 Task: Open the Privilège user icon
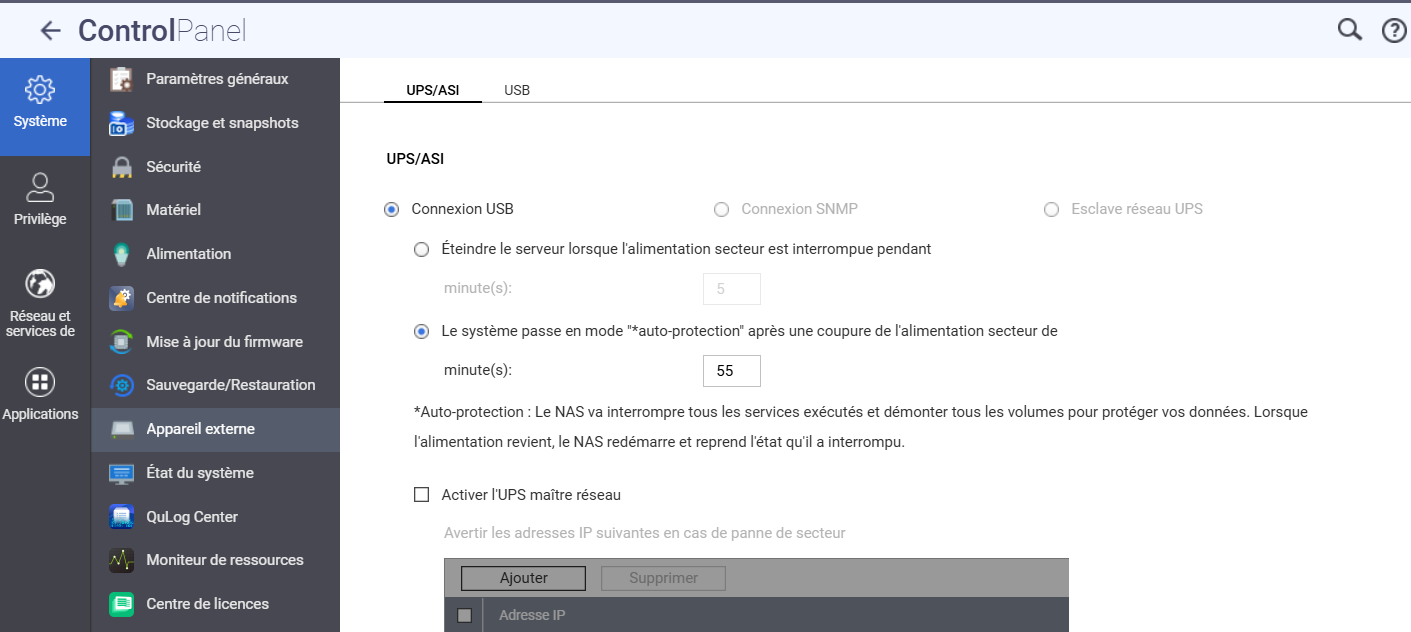click(x=40, y=187)
